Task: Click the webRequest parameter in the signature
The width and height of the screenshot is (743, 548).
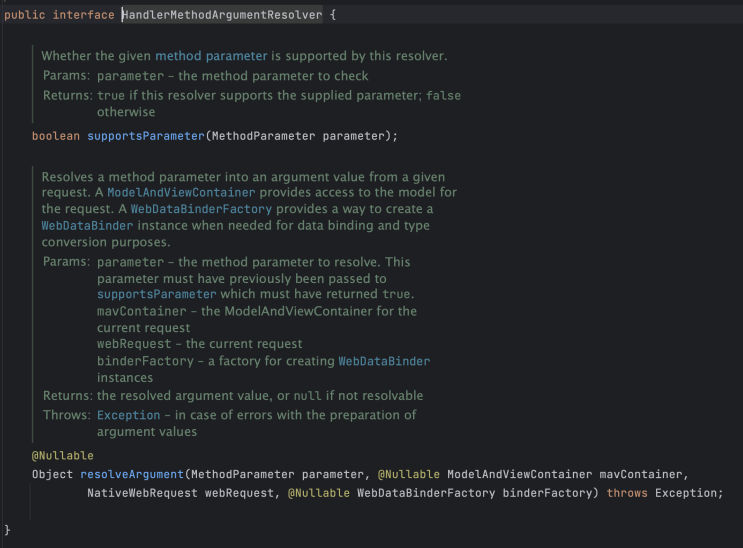Action: [239, 493]
